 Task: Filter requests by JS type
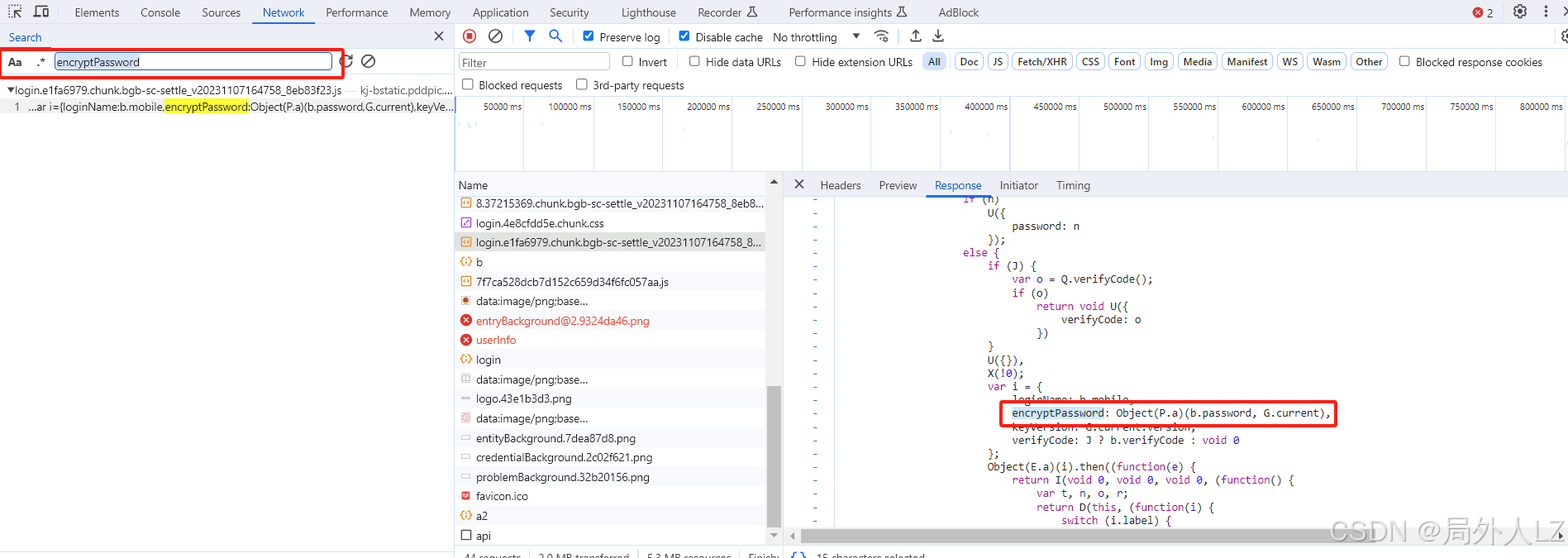point(998,62)
